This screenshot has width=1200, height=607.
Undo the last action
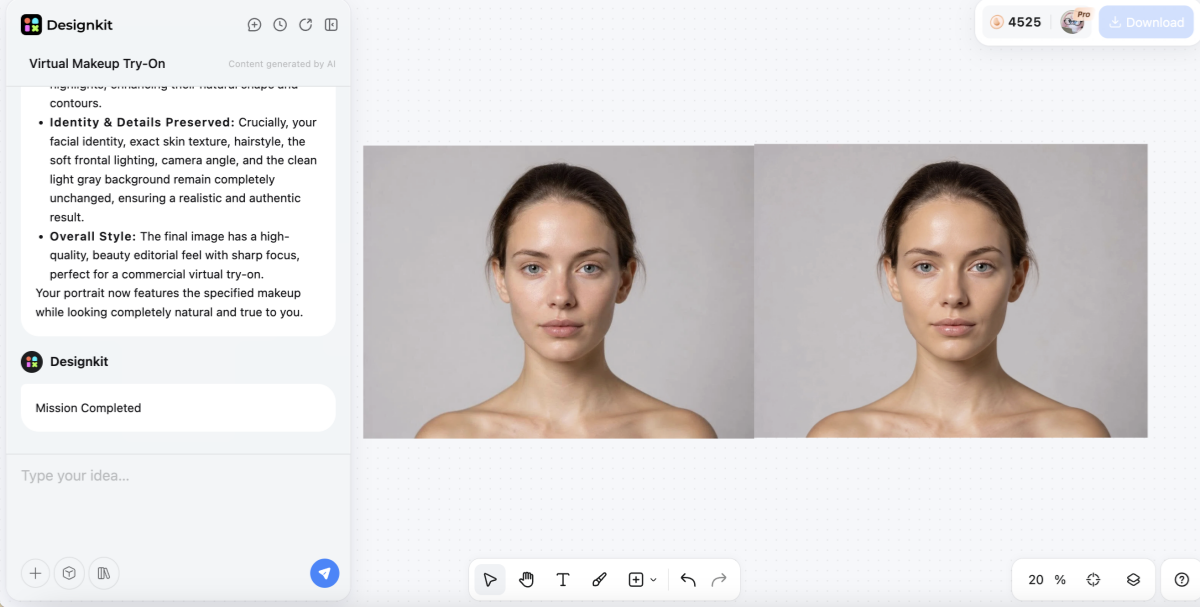(688, 580)
